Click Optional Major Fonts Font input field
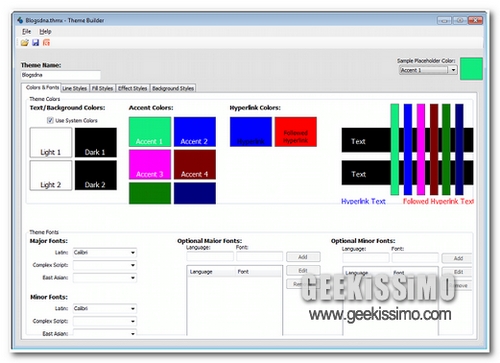Screen dimensions: 500x363 tap(259, 256)
